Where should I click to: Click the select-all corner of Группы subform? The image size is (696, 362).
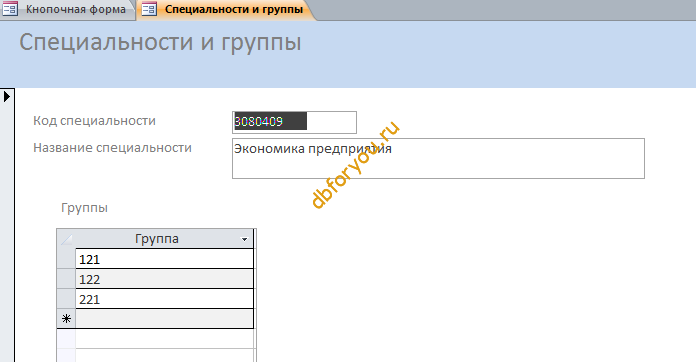coord(66,239)
